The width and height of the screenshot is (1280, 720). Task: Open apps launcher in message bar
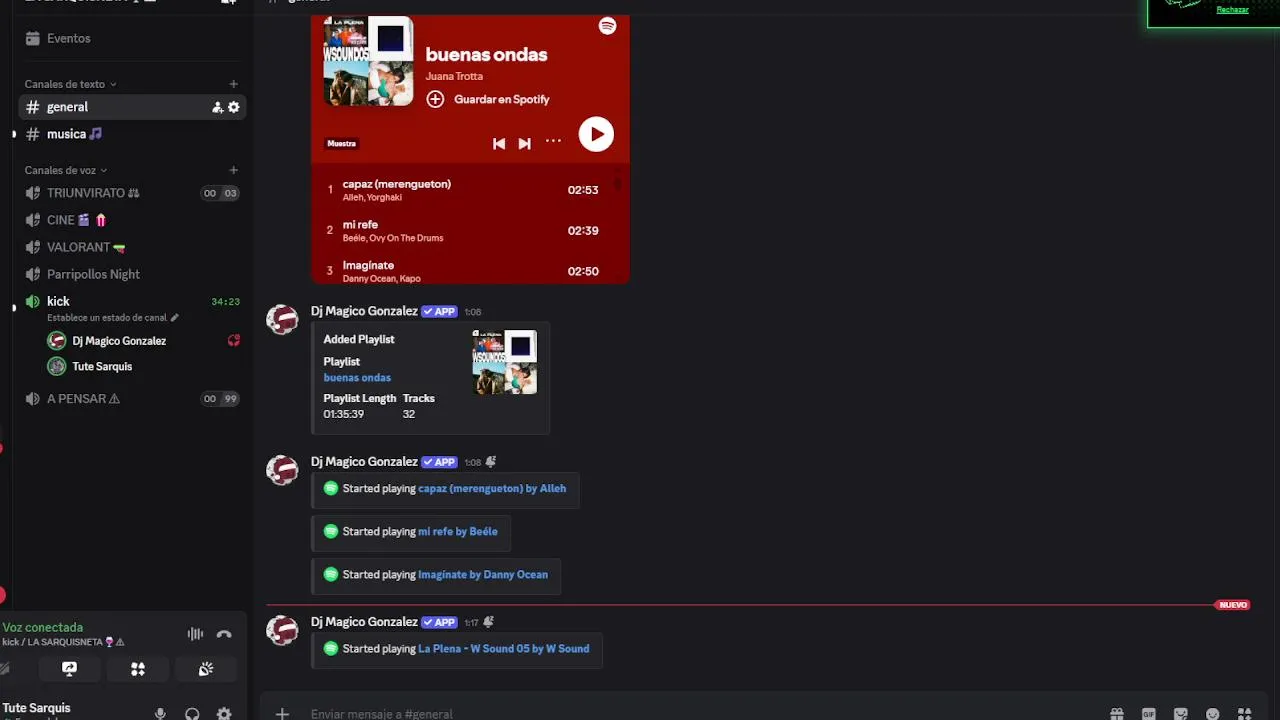[x=1245, y=714]
